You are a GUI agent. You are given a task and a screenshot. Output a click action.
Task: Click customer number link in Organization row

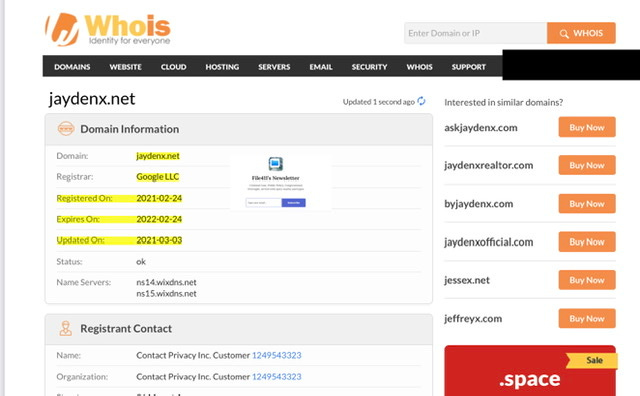[x=276, y=376]
